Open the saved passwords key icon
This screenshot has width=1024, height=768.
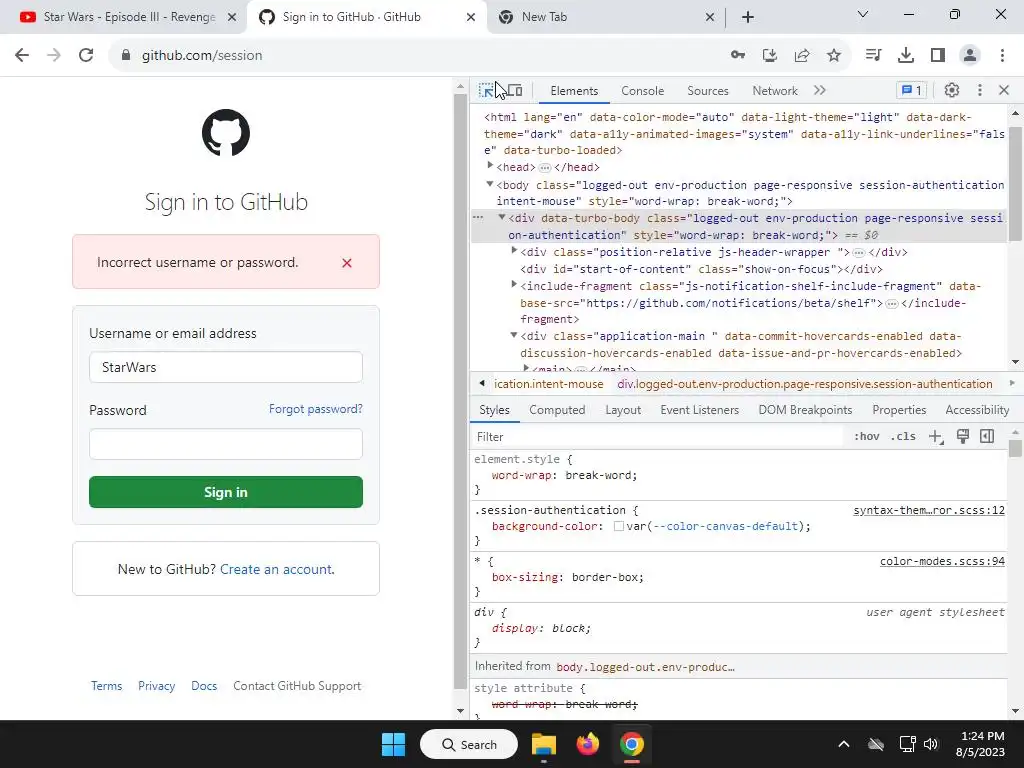pyautogui.click(x=738, y=56)
